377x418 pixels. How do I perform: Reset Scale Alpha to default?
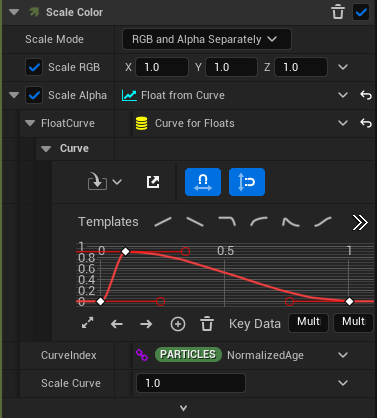(x=366, y=95)
